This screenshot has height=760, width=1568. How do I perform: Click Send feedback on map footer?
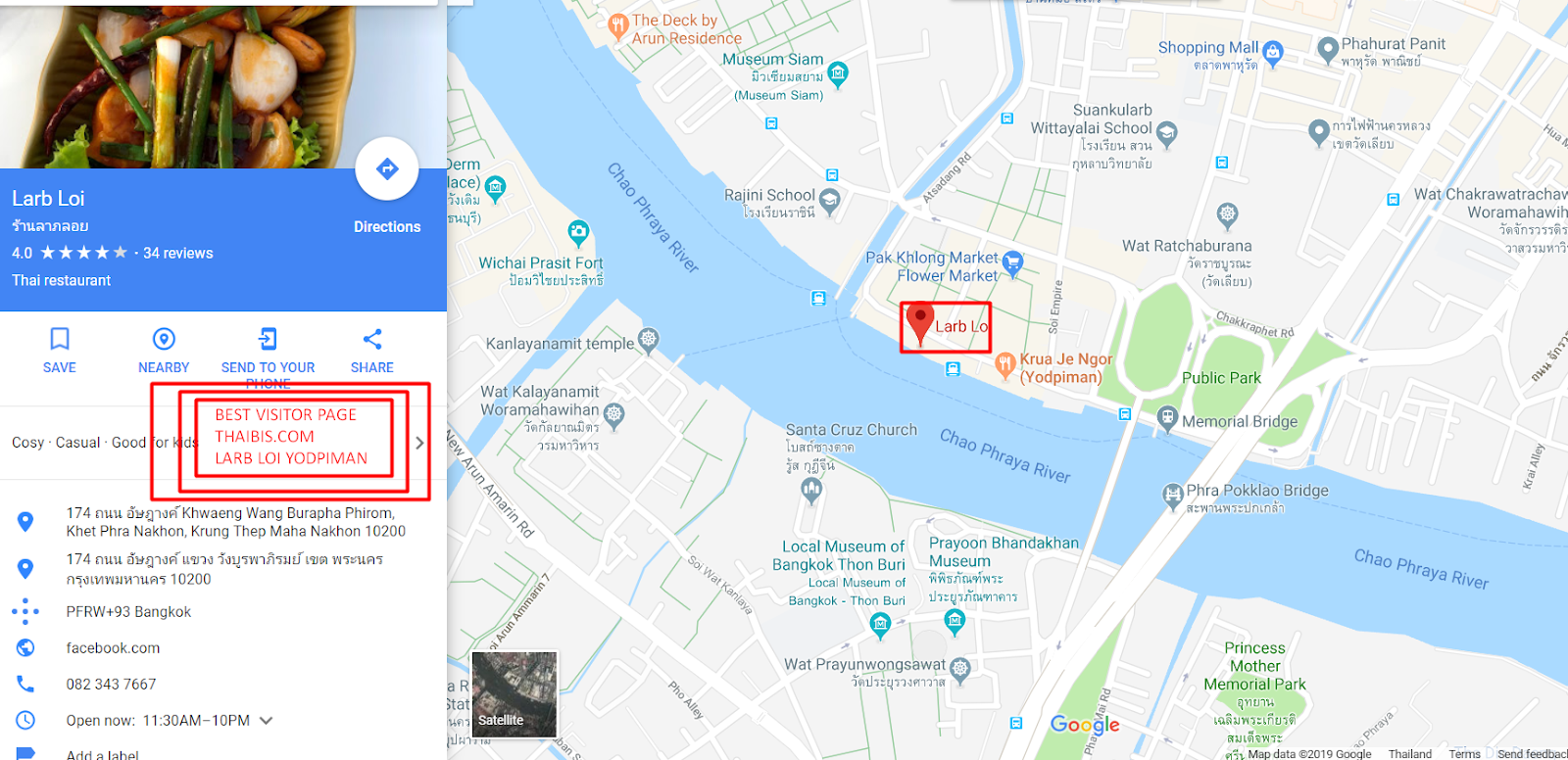[1532, 753]
